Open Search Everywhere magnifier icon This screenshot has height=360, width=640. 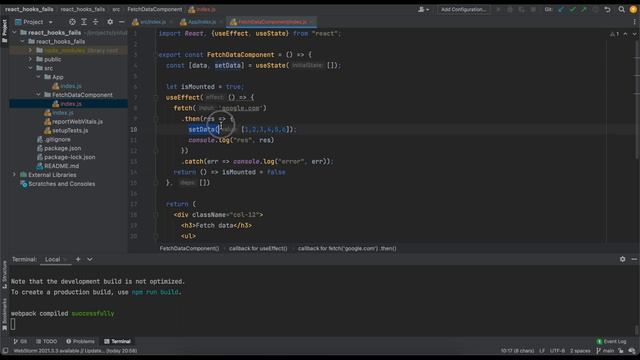coord(621,9)
